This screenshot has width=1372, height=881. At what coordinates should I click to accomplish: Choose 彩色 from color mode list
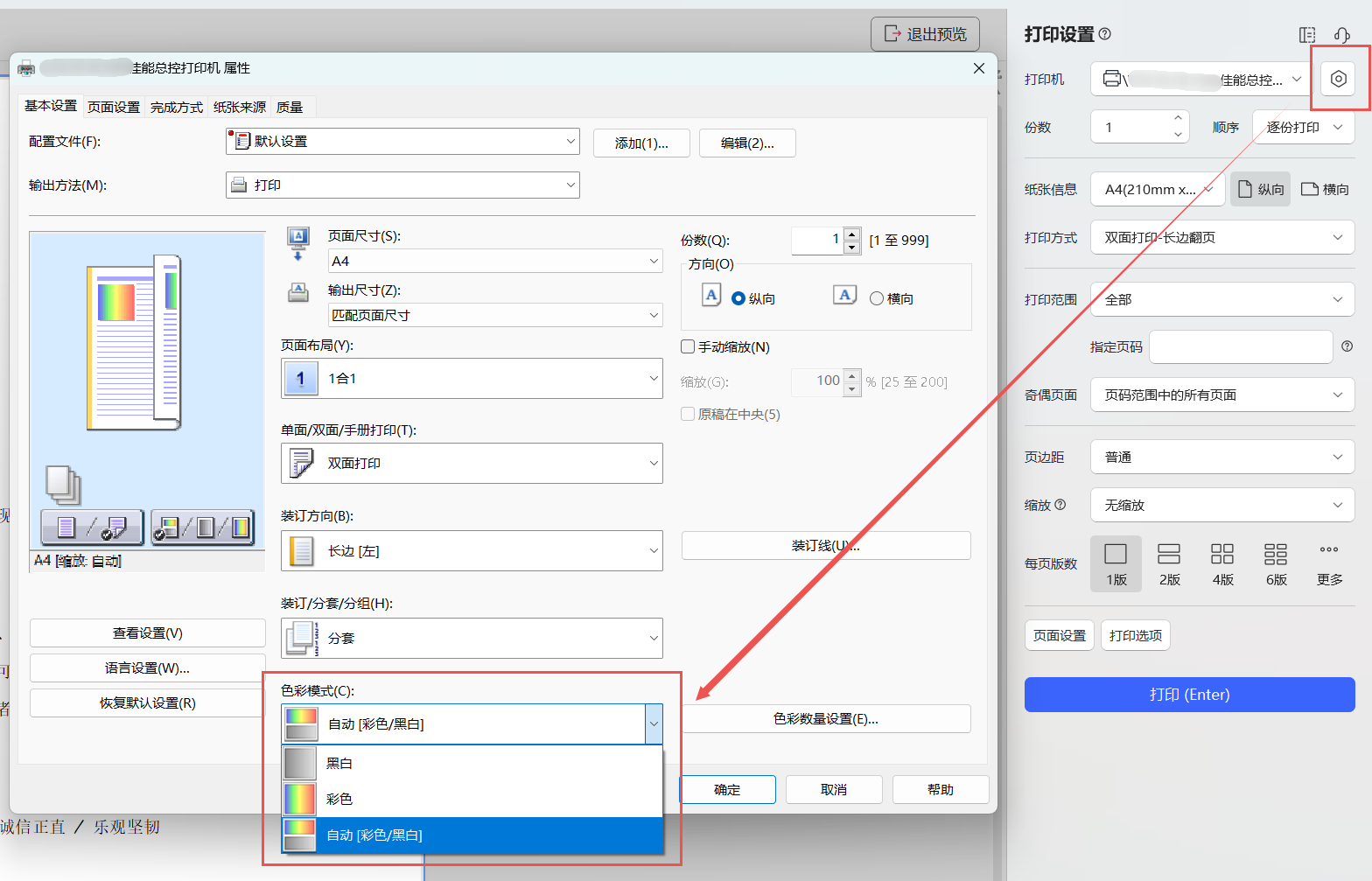pos(472,799)
